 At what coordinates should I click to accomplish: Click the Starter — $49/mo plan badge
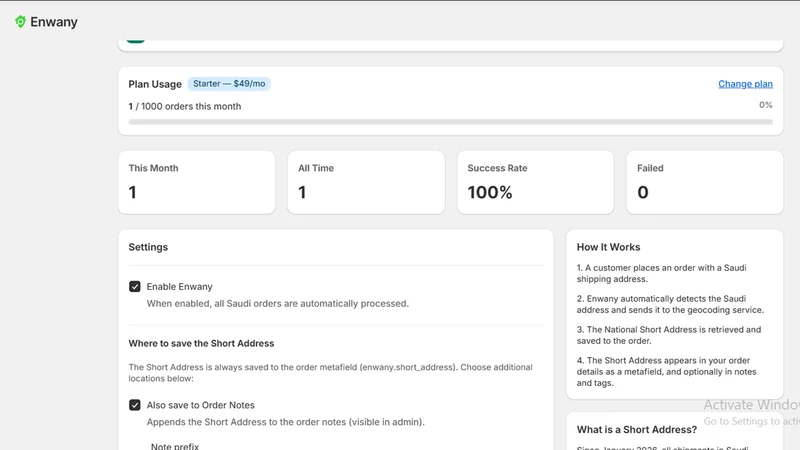[229, 84]
